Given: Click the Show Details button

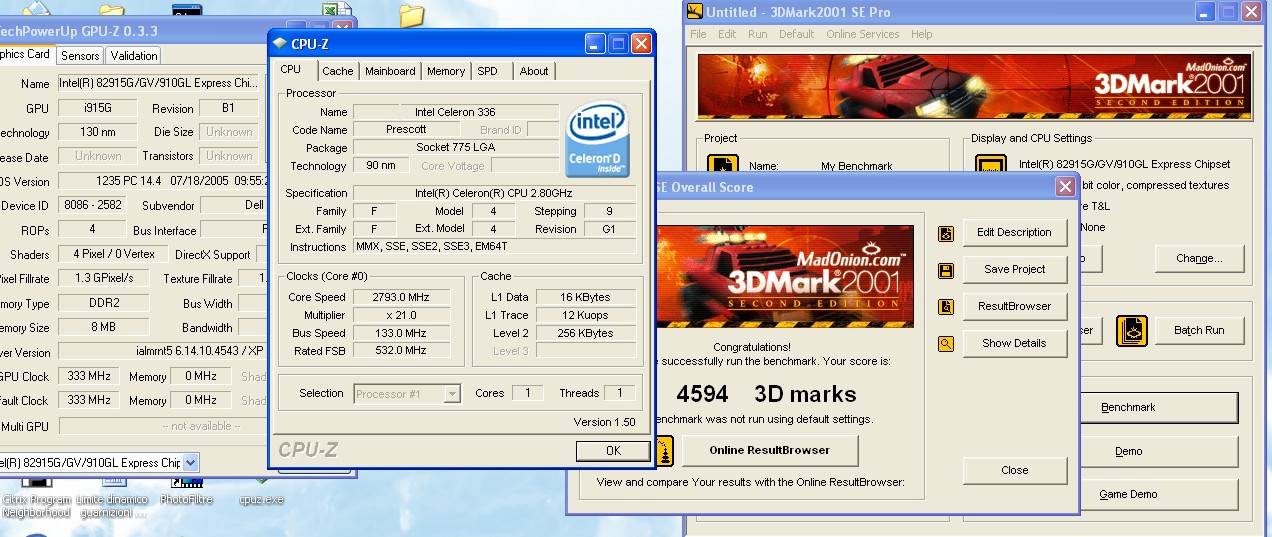Looking at the screenshot, I should pyautogui.click(x=1014, y=343).
